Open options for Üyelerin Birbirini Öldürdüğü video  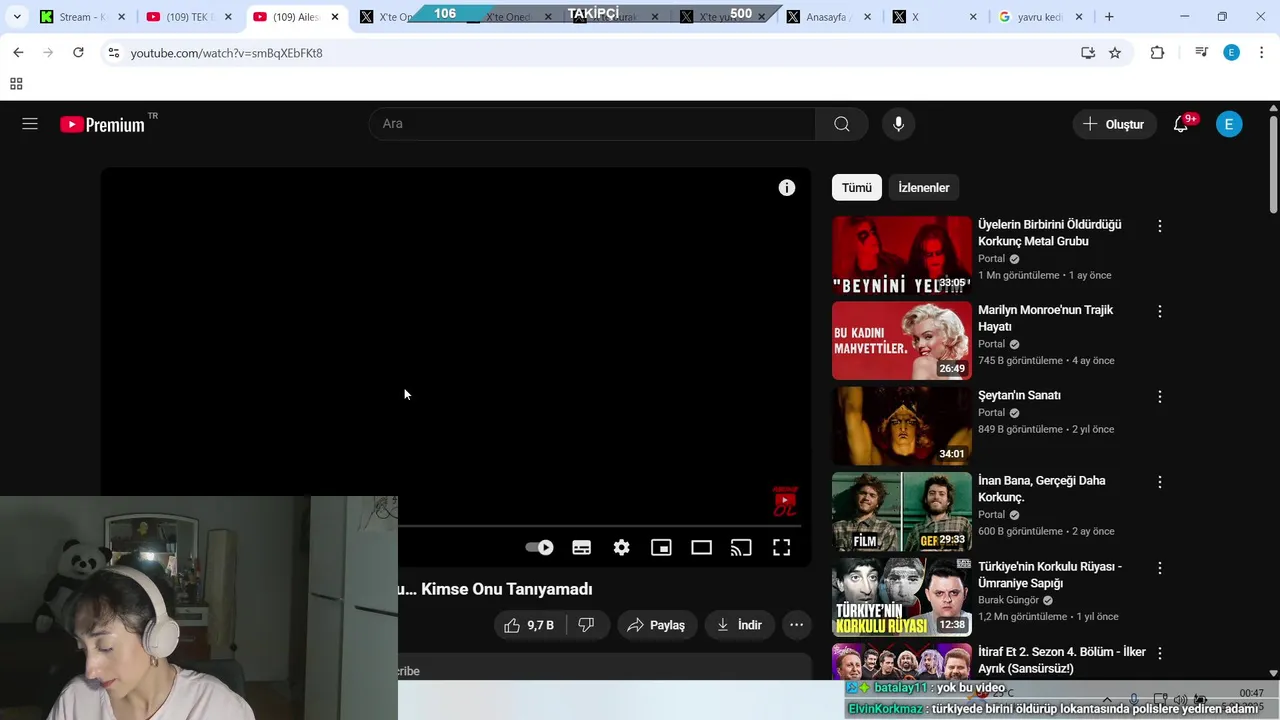[x=1159, y=227]
